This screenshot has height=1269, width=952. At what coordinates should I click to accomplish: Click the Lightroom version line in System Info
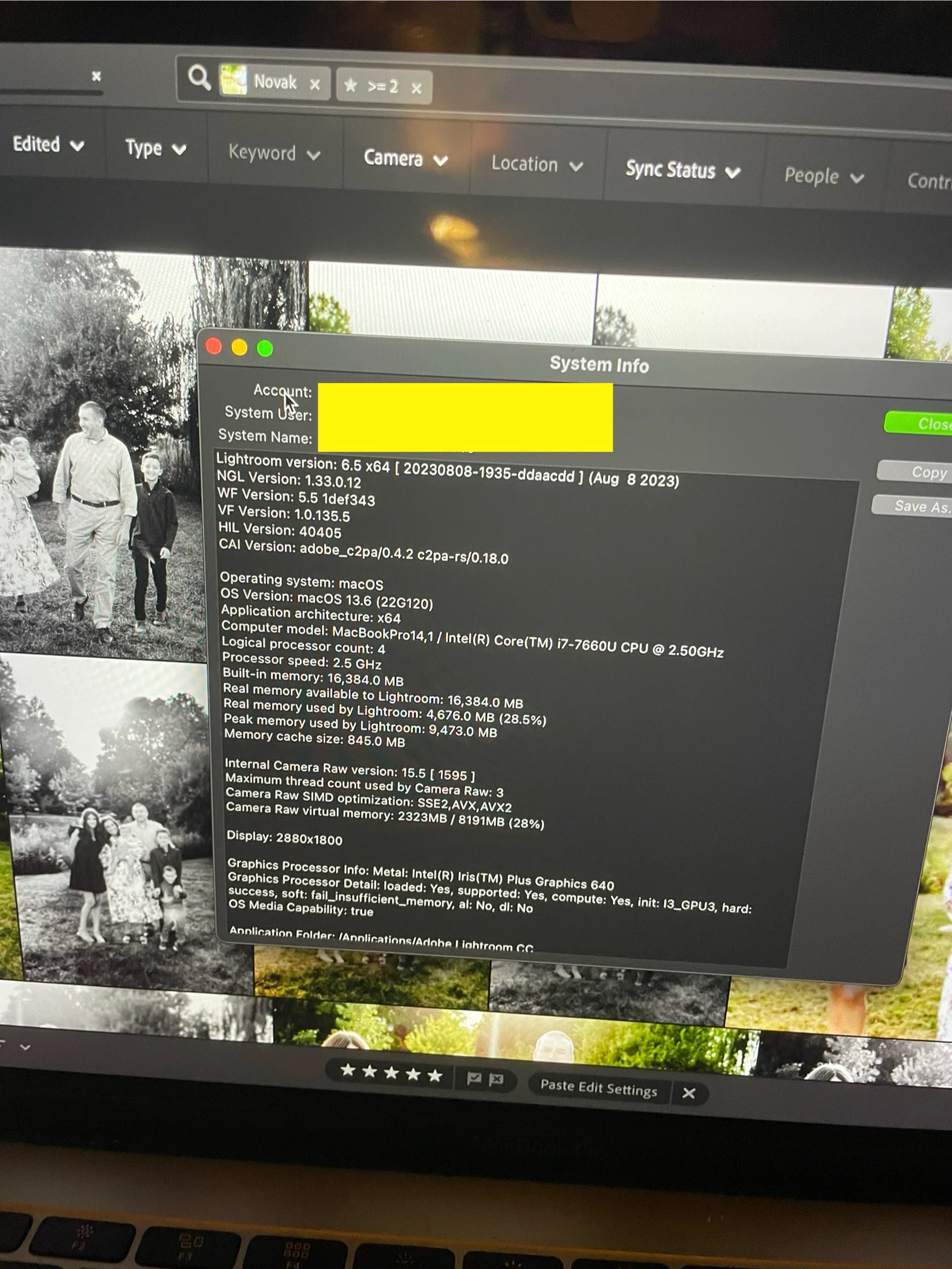tap(448, 471)
